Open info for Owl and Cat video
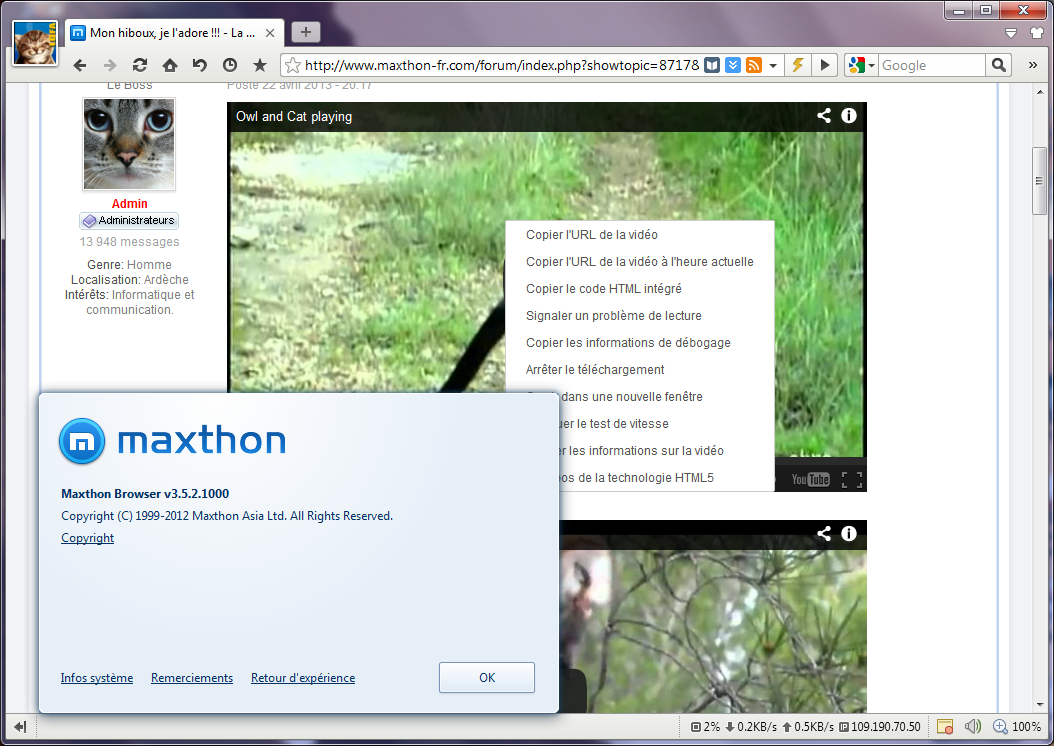 click(x=849, y=116)
